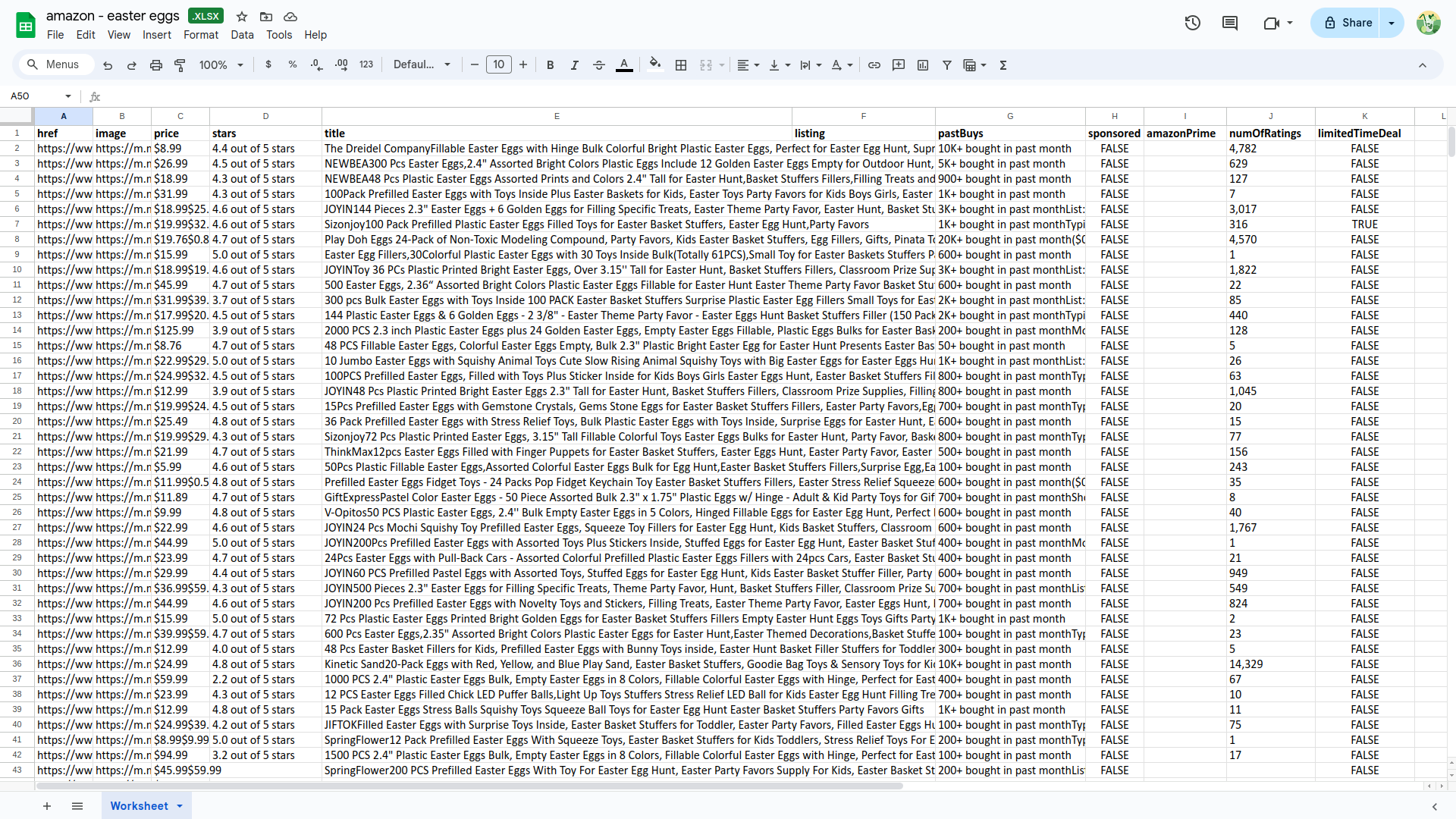Screen dimensions: 1456x819
Task: Click the Share button
Action: pyautogui.click(x=1348, y=23)
